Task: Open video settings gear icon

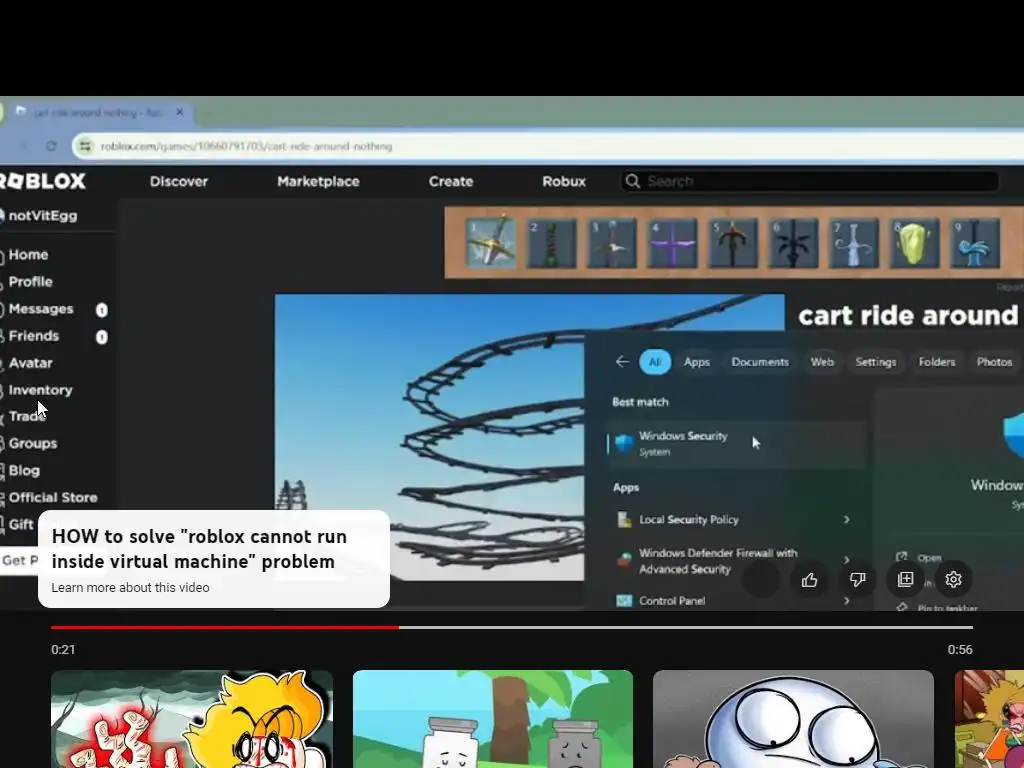Action: pyautogui.click(x=953, y=579)
